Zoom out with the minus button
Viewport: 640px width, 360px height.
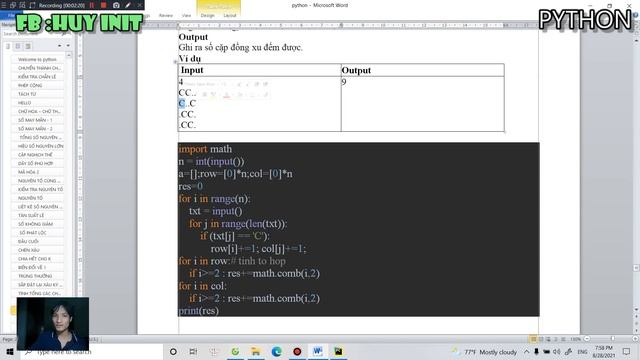pyautogui.click(x=587, y=339)
